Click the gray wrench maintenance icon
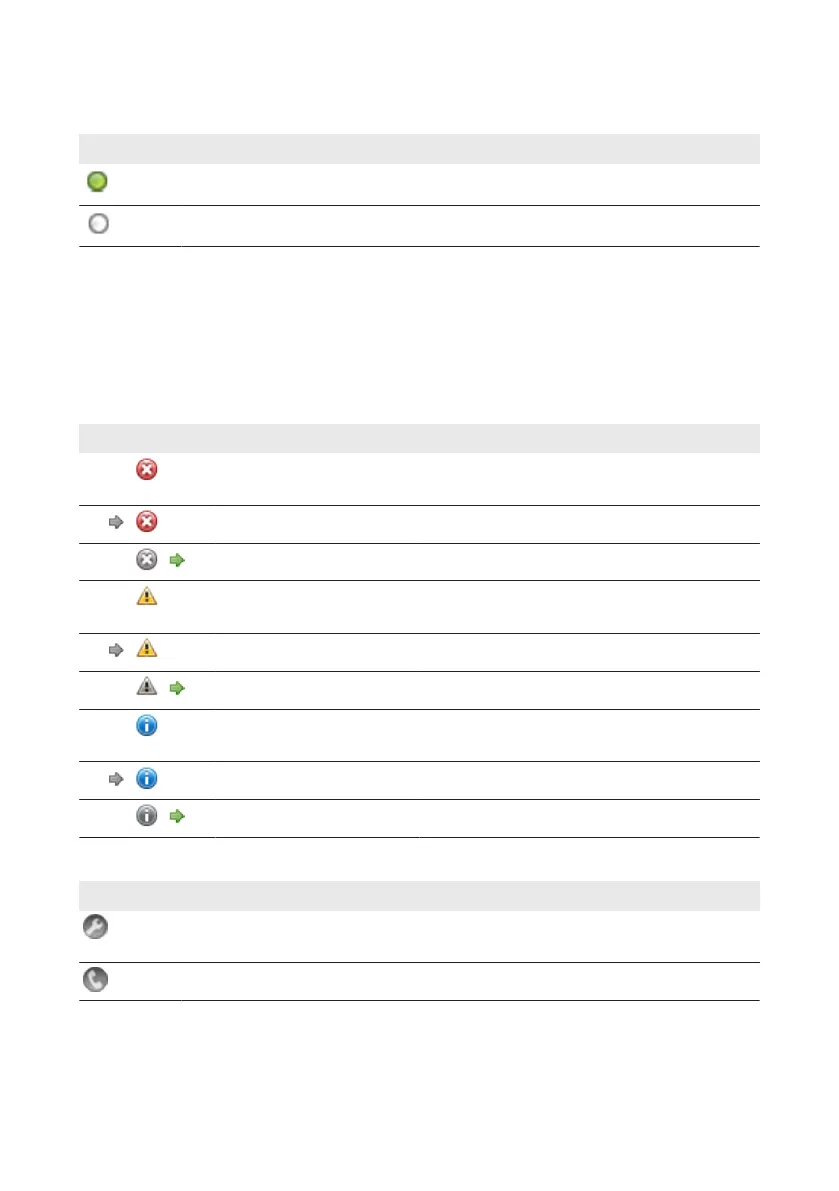This screenshot has width=839, height=1191. [x=95, y=927]
